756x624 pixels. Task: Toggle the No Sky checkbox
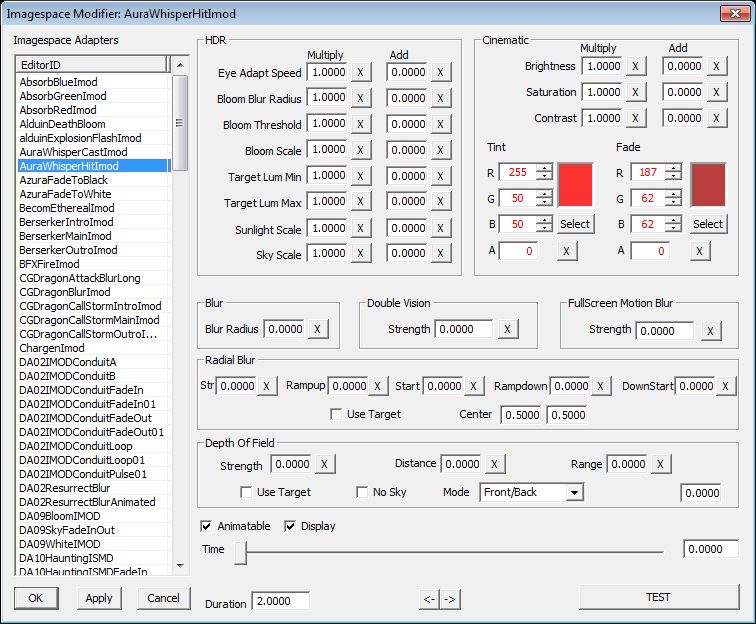click(362, 492)
